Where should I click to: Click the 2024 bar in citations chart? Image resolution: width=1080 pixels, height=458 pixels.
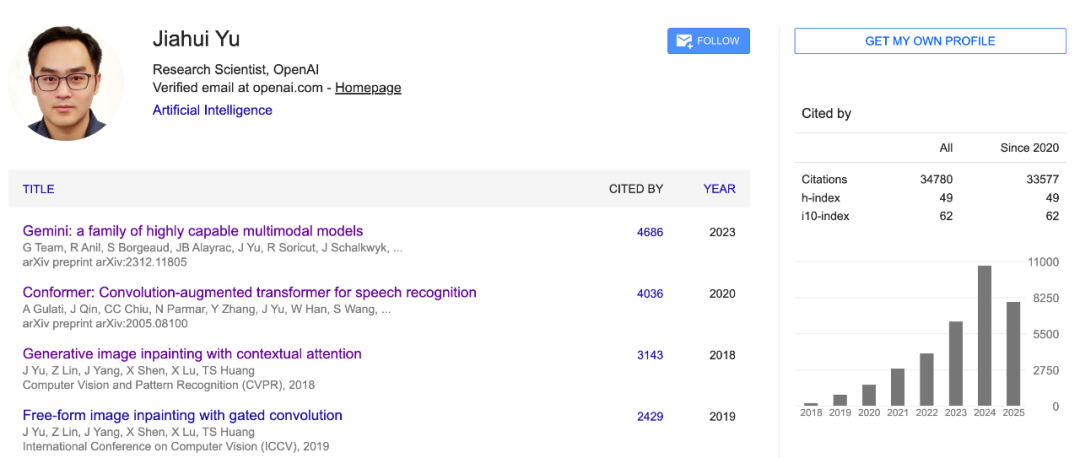point(984,336)
